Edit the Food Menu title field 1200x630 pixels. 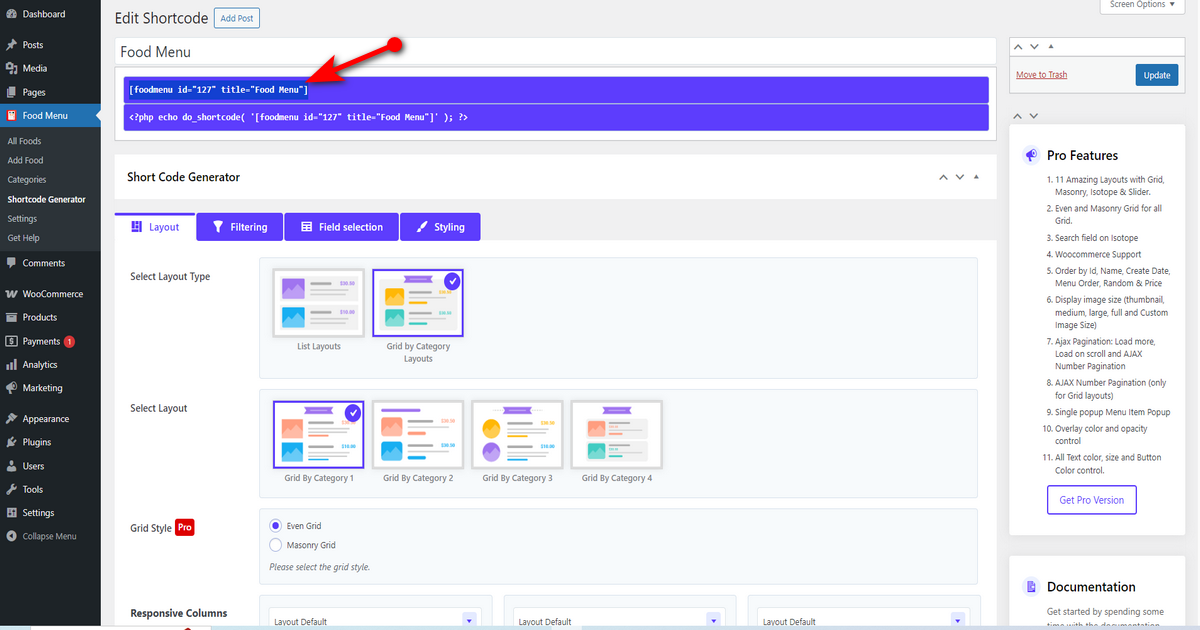point(555,51)
